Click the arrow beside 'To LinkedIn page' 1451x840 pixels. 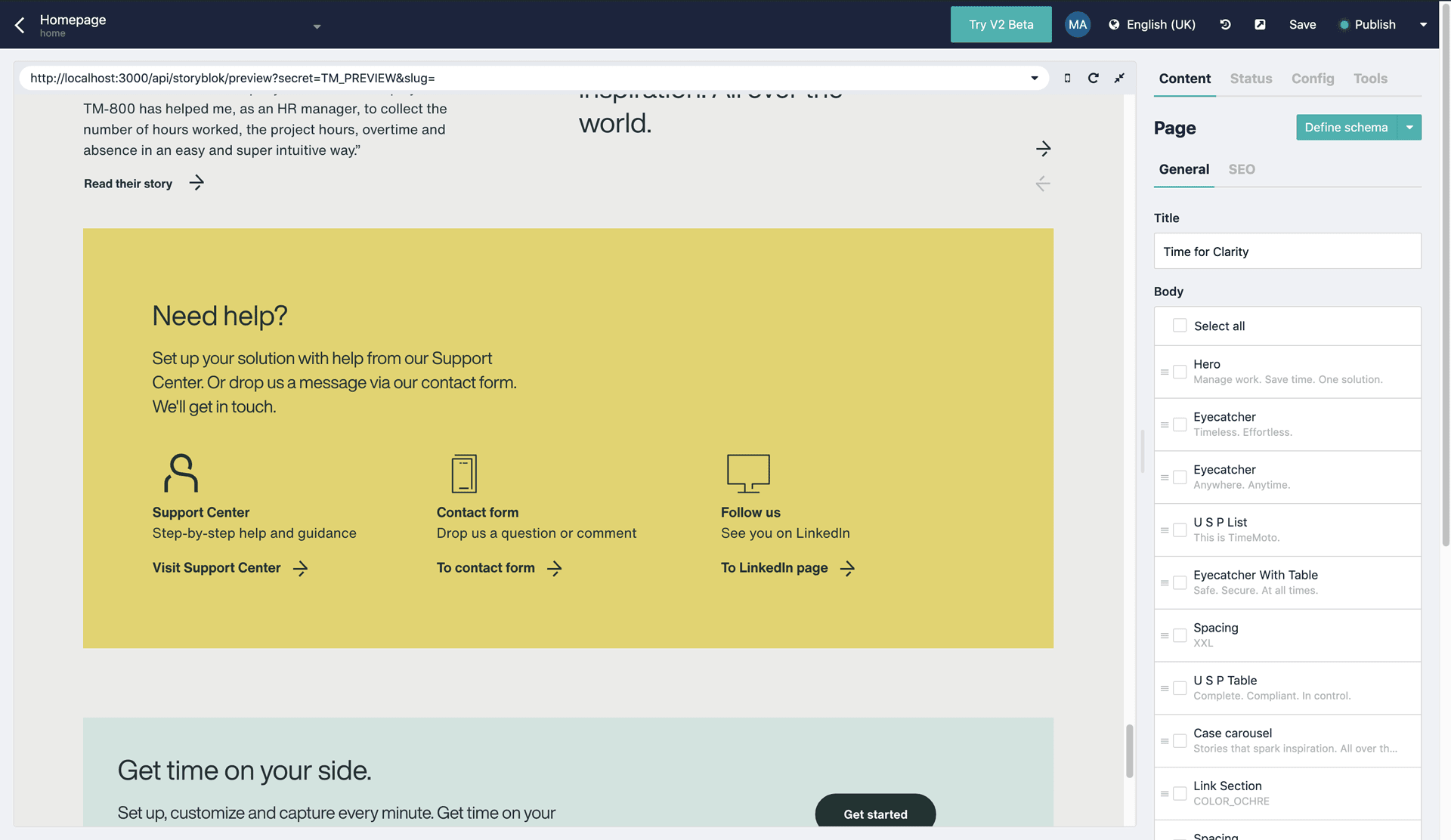click(x=847, y=568)
